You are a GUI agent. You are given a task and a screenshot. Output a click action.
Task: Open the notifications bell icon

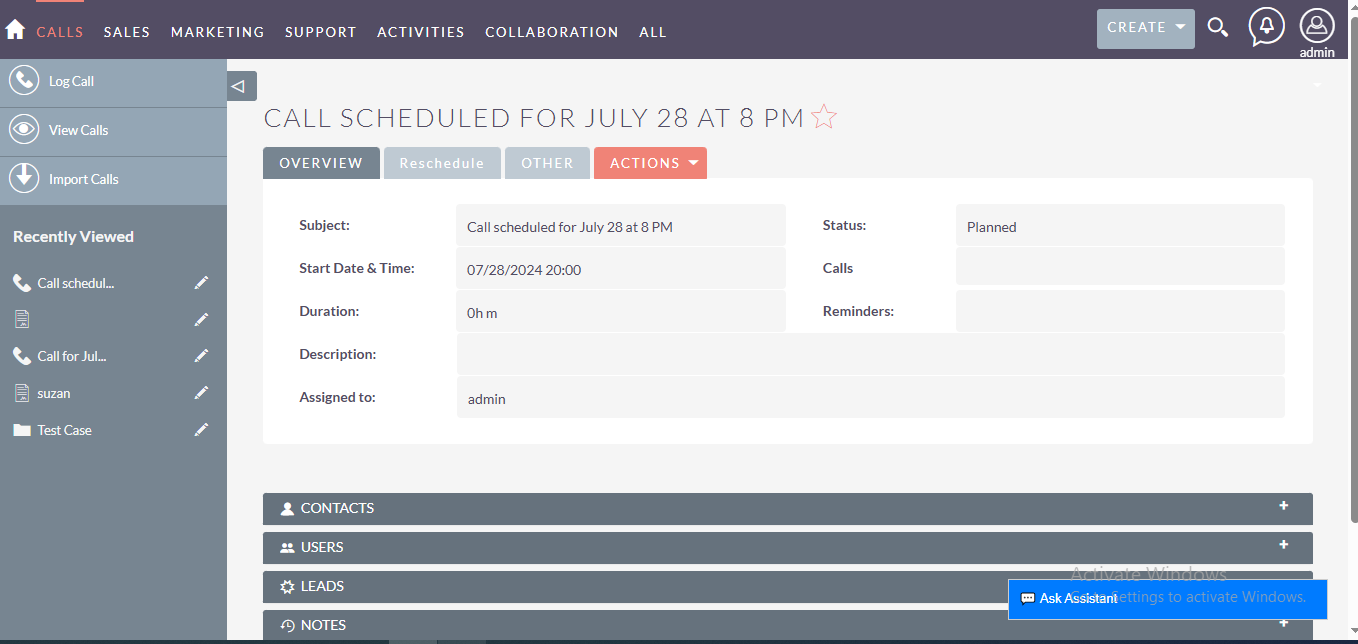tap(1267, 27)
